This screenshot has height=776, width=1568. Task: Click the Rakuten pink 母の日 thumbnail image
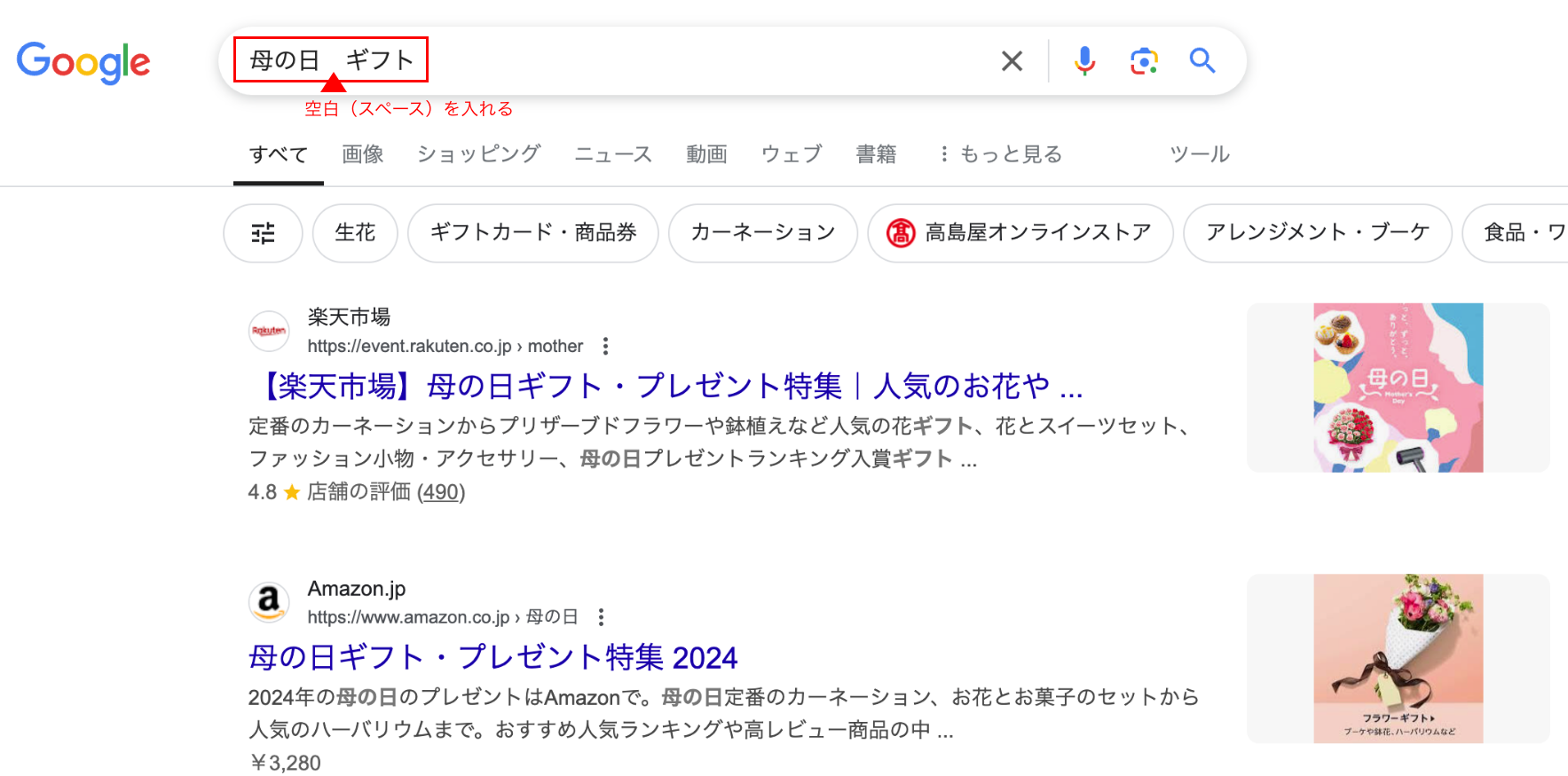[1399, 388]
